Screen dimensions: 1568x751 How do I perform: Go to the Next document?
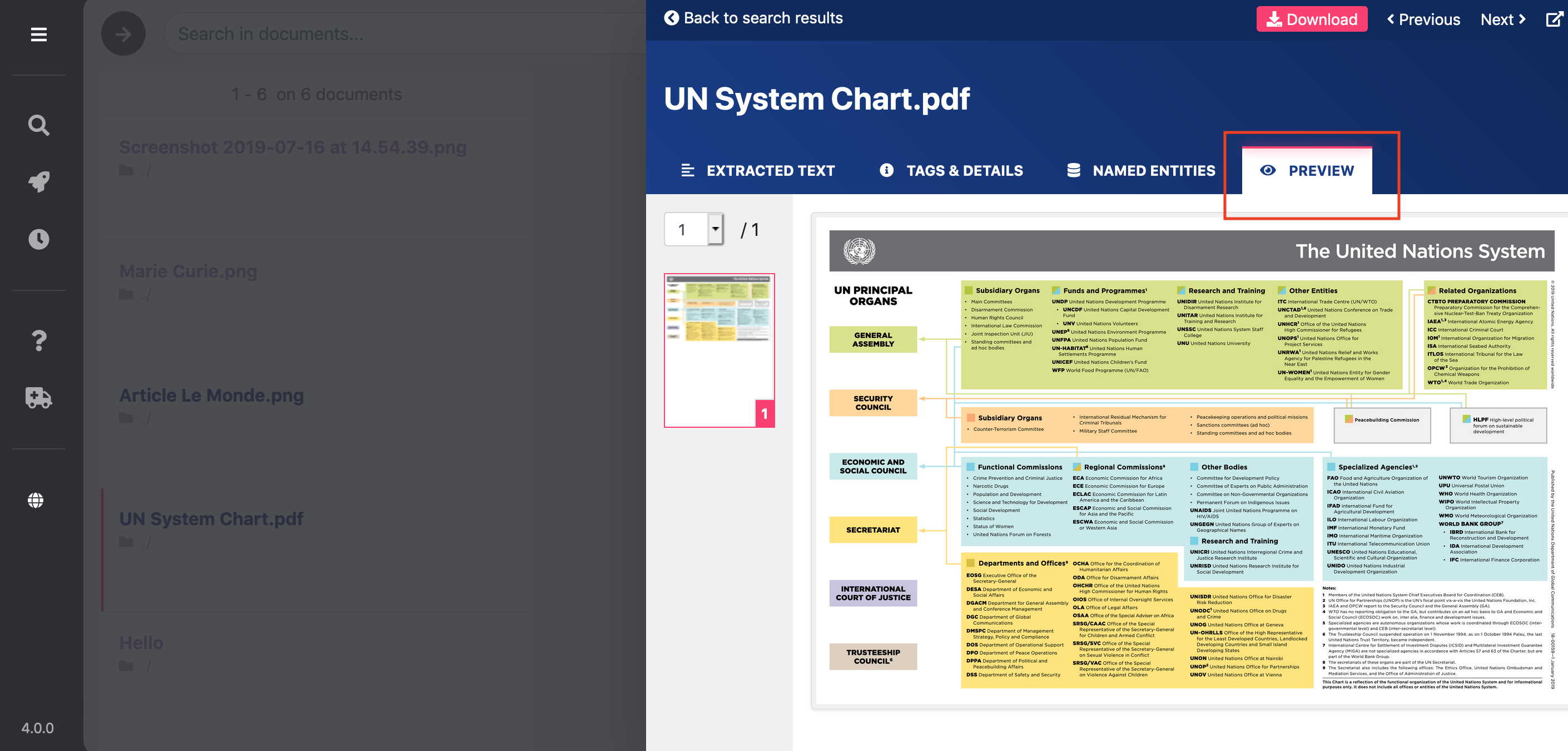[1503, 19]
